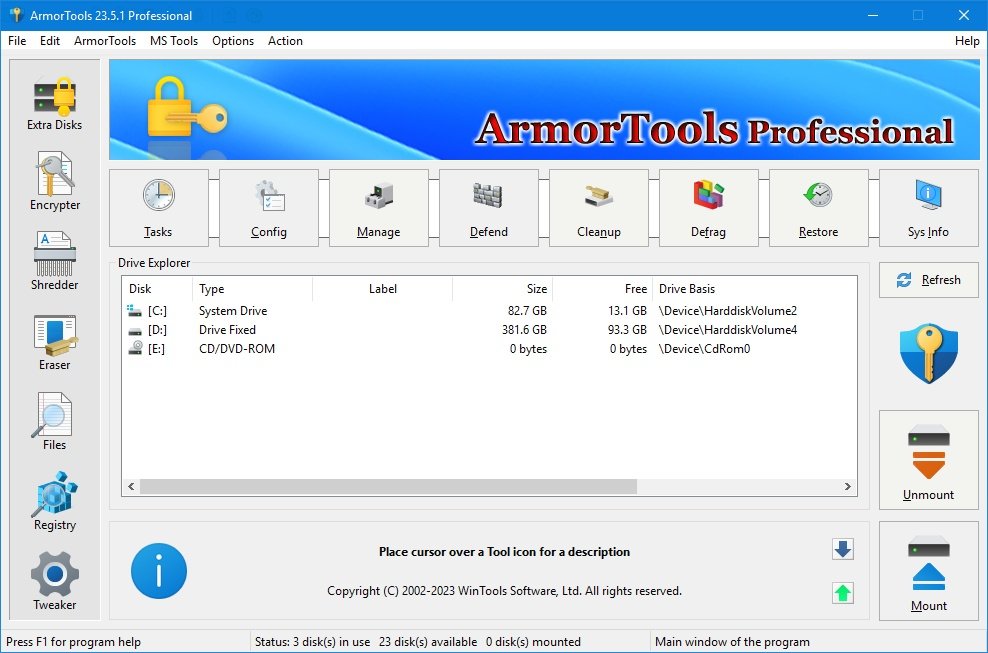Launch the Encrypter tool
The image size is (988, 653).
pos(55,182)
